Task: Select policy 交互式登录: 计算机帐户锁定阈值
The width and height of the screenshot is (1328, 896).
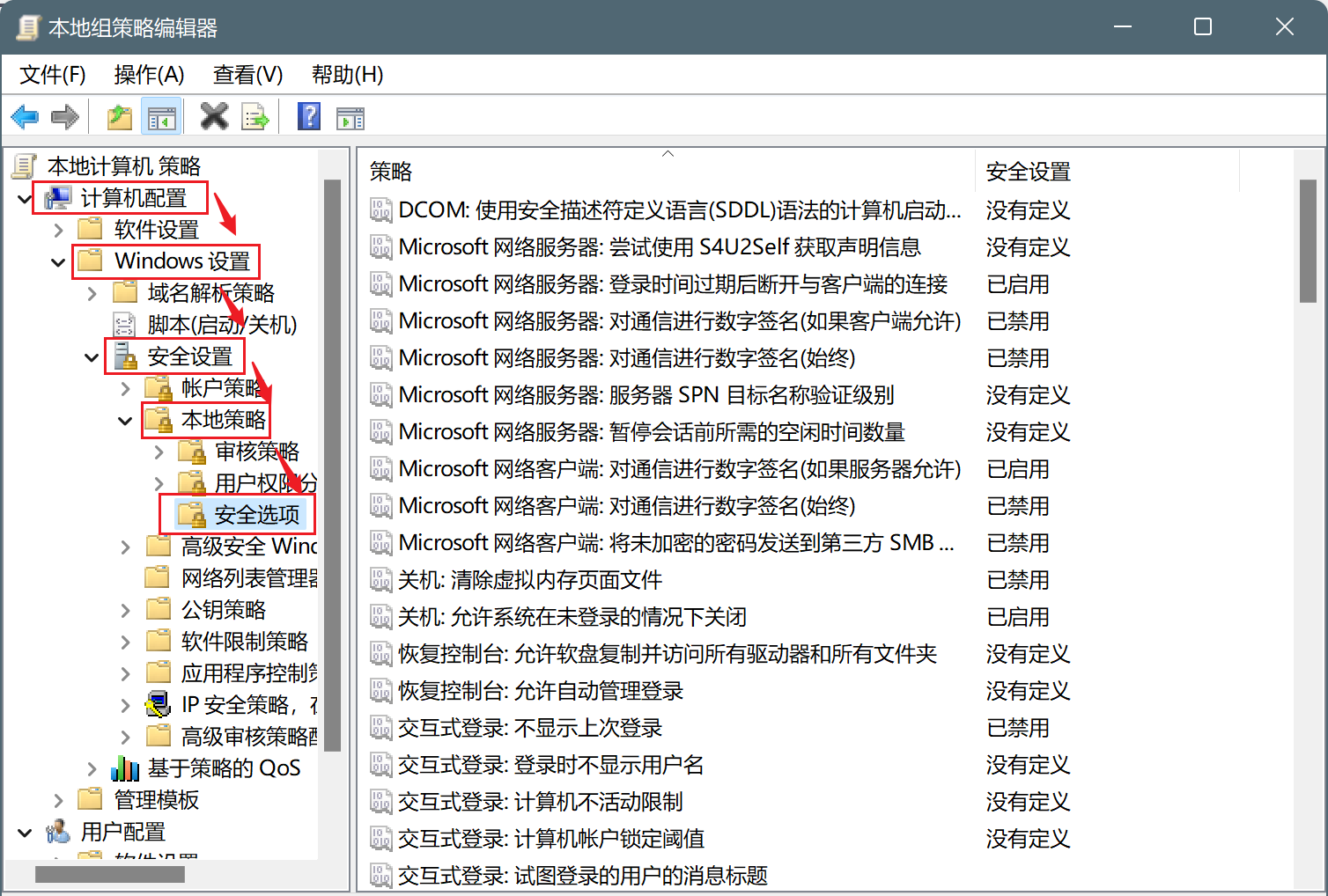Action: [x=551, y=839]
